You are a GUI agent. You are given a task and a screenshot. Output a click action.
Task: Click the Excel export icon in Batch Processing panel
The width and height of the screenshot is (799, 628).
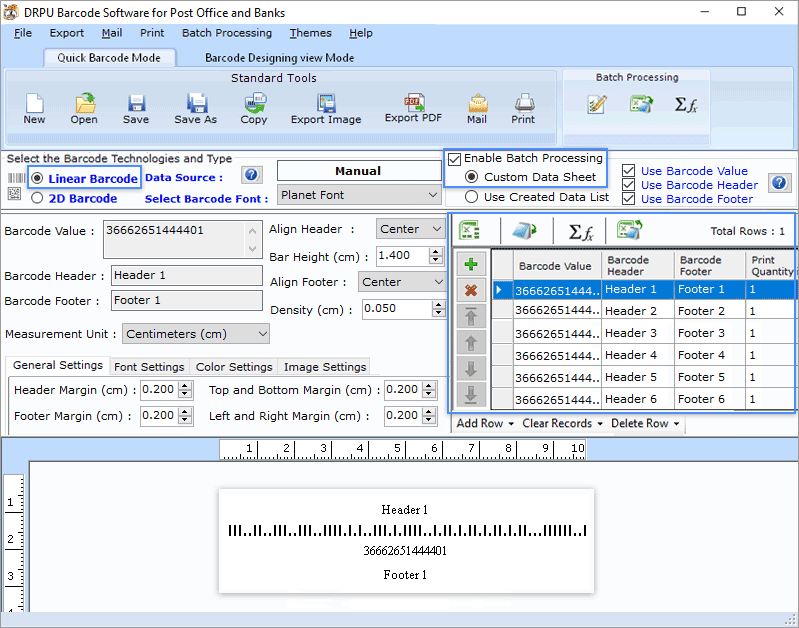point(641,104)
